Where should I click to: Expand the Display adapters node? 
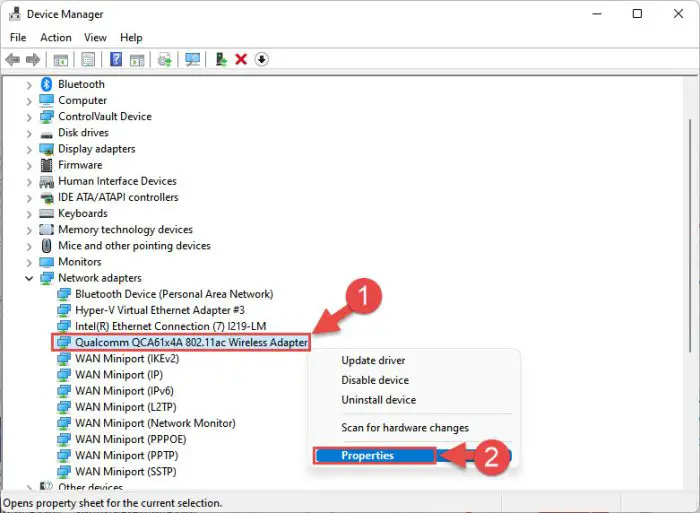[29, 149]
